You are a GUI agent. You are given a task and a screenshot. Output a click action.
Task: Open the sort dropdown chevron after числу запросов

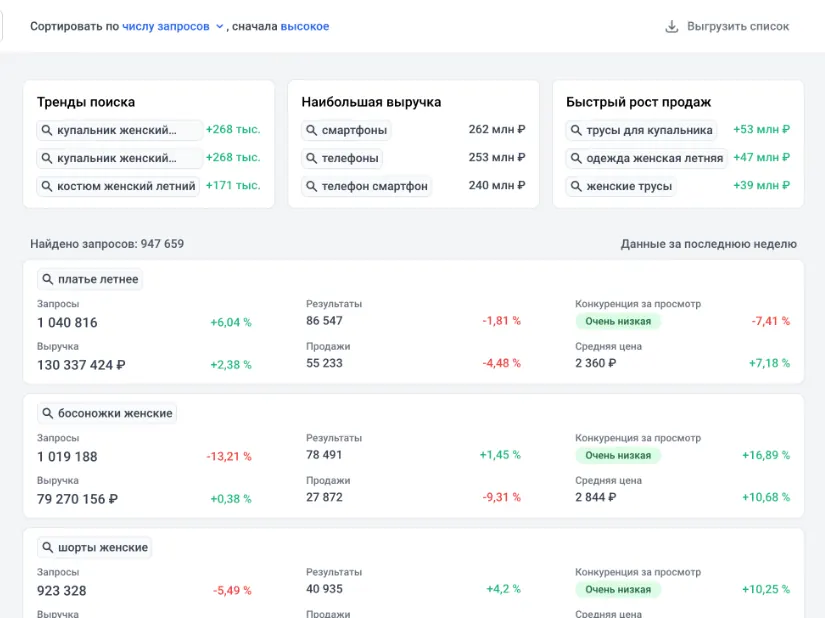click(219, 27)
